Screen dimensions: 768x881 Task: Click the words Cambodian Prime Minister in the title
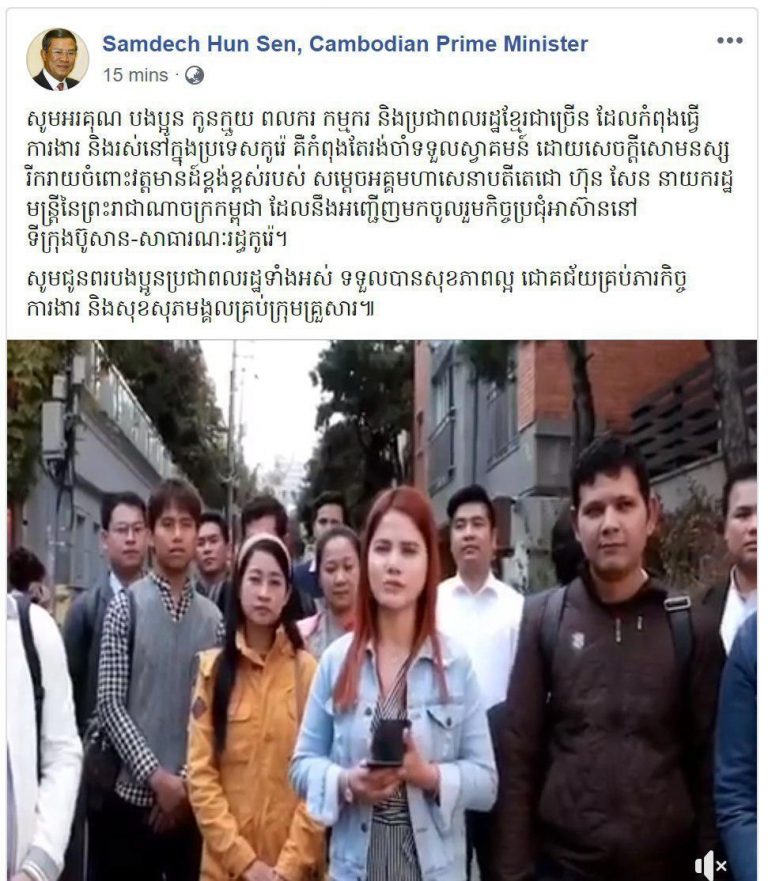tap(448, 44)
